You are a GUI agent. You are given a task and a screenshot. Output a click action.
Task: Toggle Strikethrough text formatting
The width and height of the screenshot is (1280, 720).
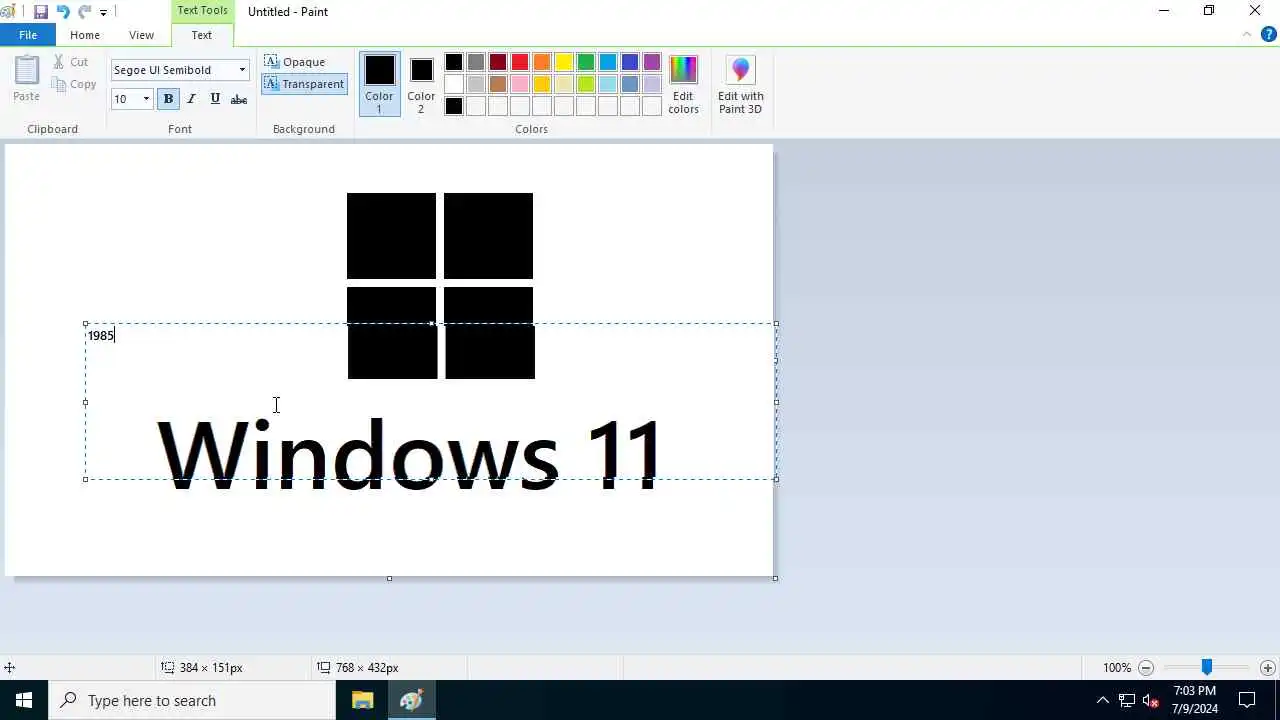(x=239, y=99)
